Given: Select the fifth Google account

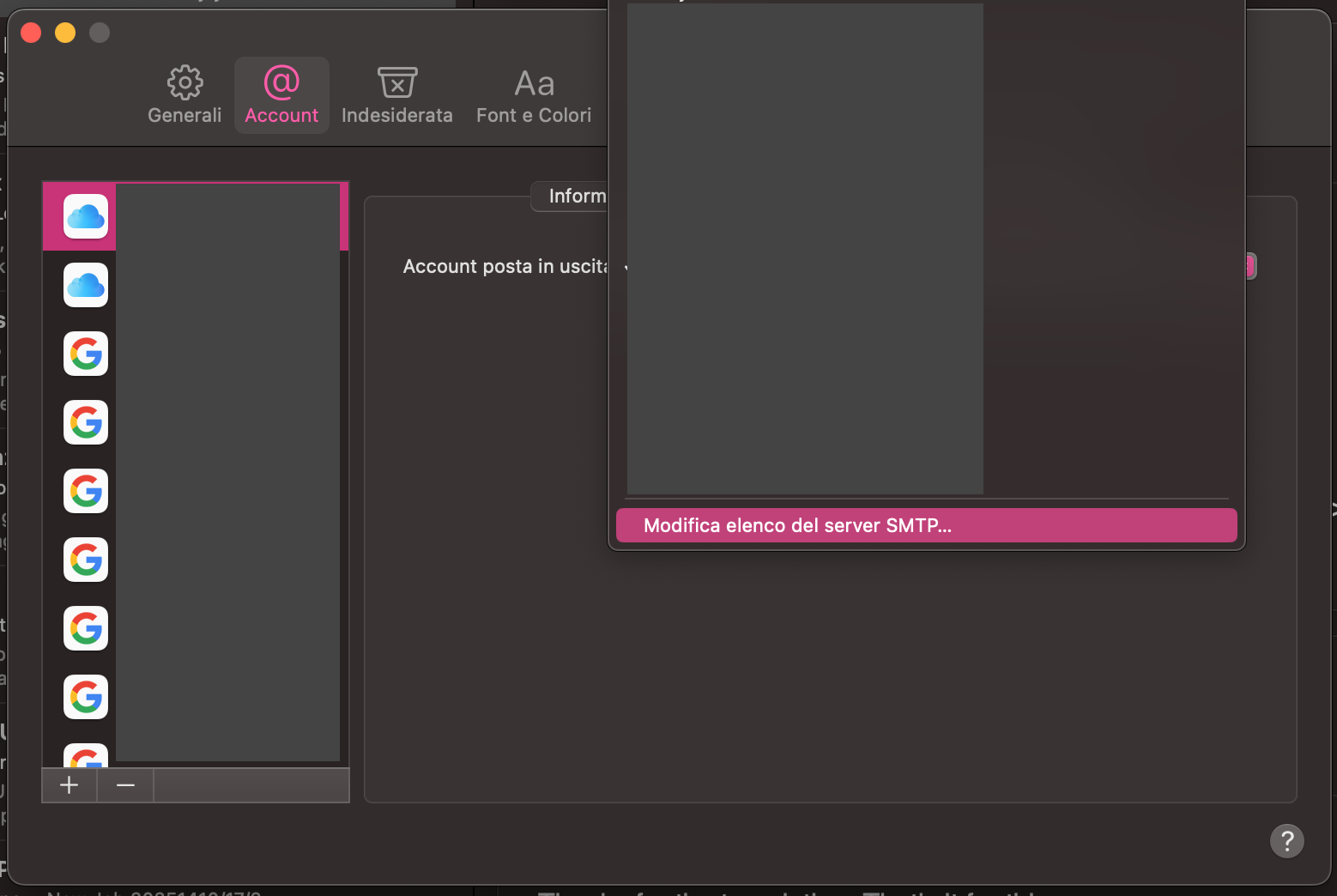Looking at the screenshot, I should [x=85, y=628].
